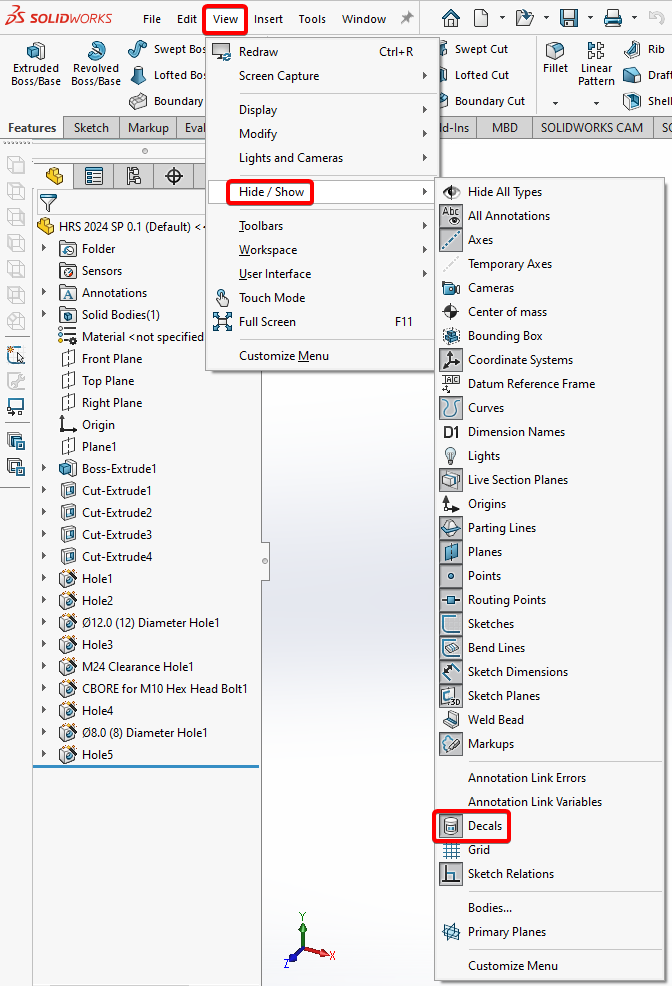Expand the Lights and Cameras submenu
Viewport: 672px width, 986px height.
pos(323,158)
